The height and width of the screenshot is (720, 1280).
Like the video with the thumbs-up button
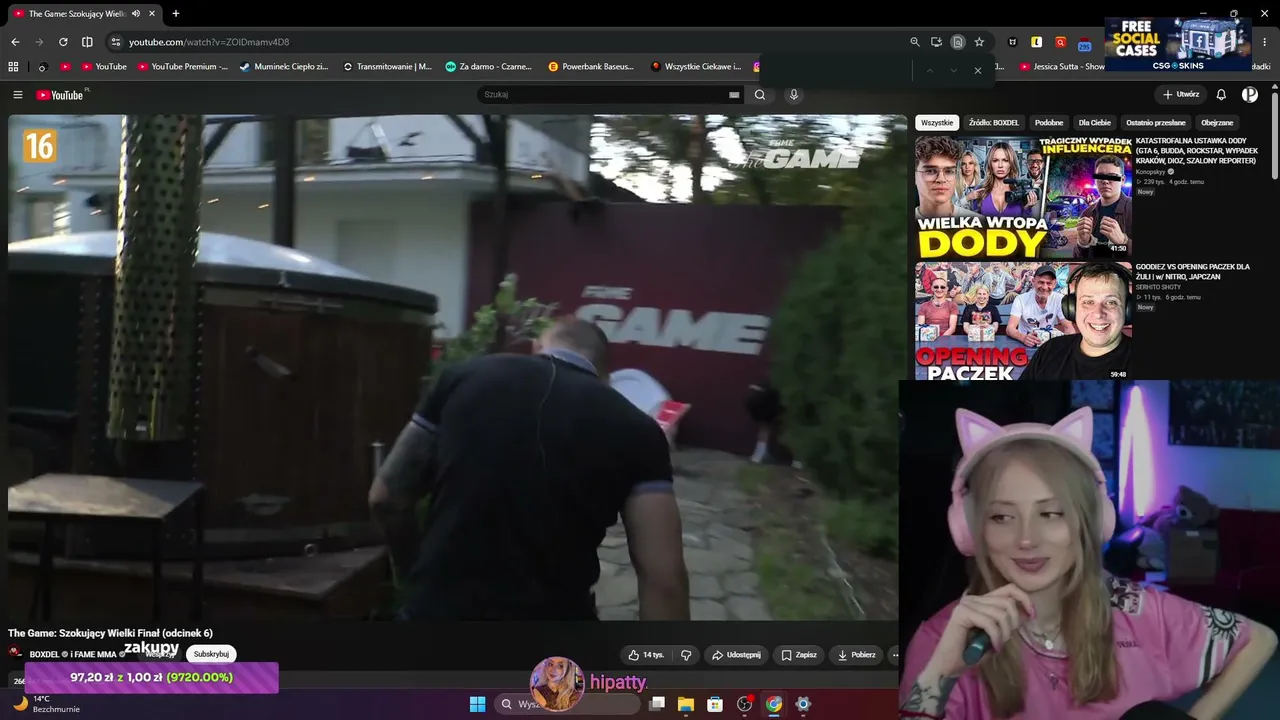point(645,655)
